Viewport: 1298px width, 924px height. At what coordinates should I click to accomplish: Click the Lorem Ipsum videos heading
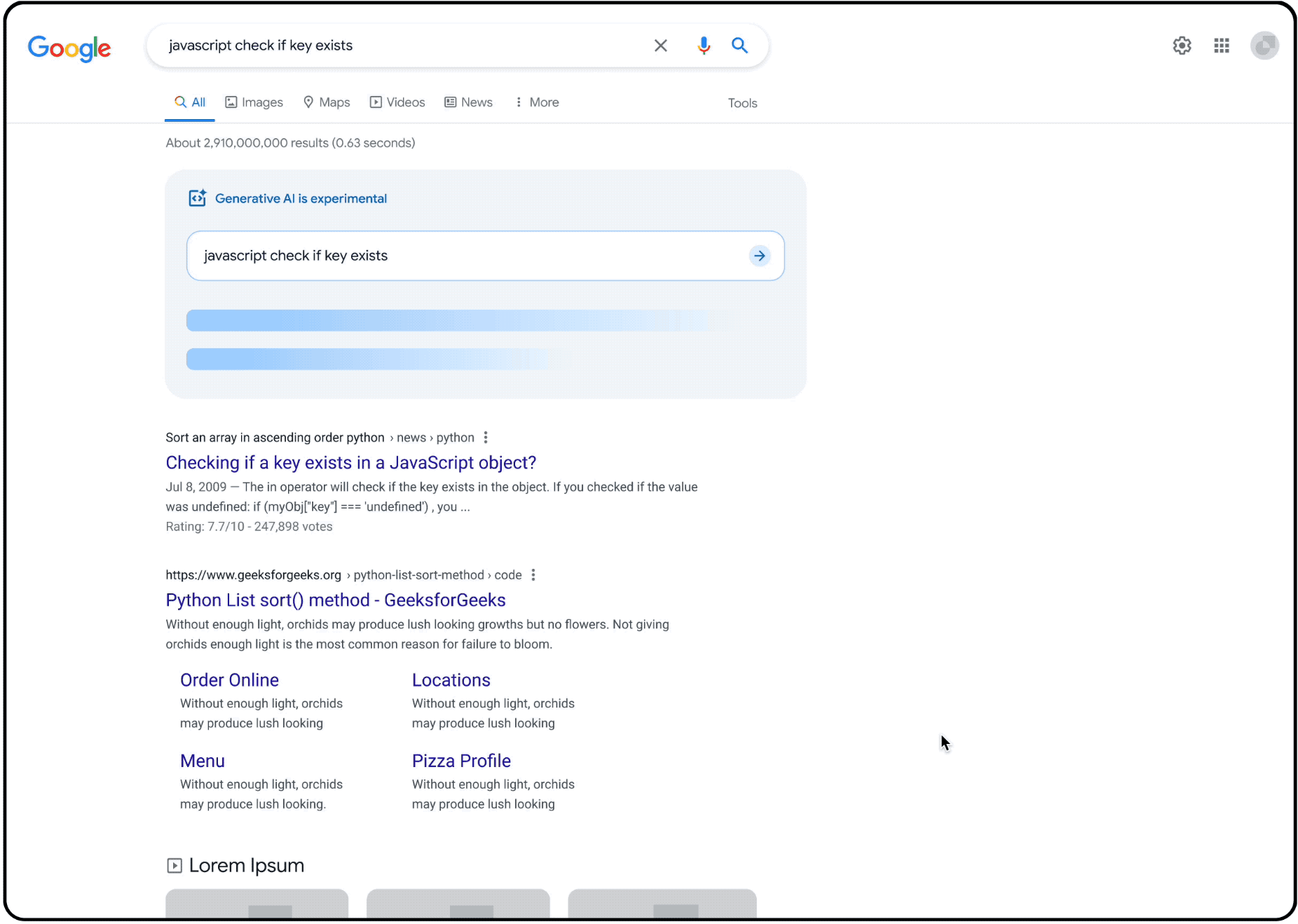[x=247, y=866]
